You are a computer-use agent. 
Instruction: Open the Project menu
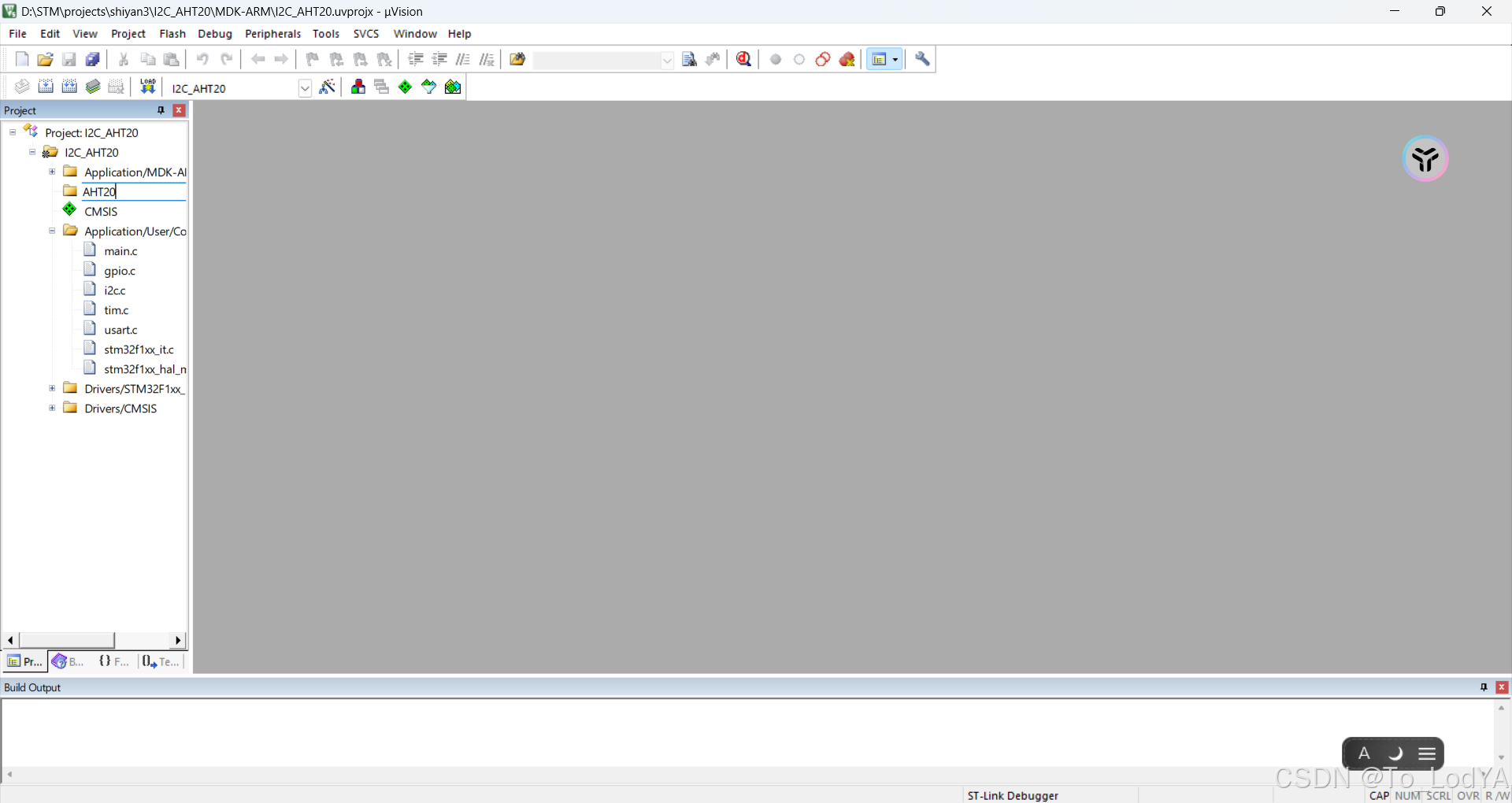[128, 34]
